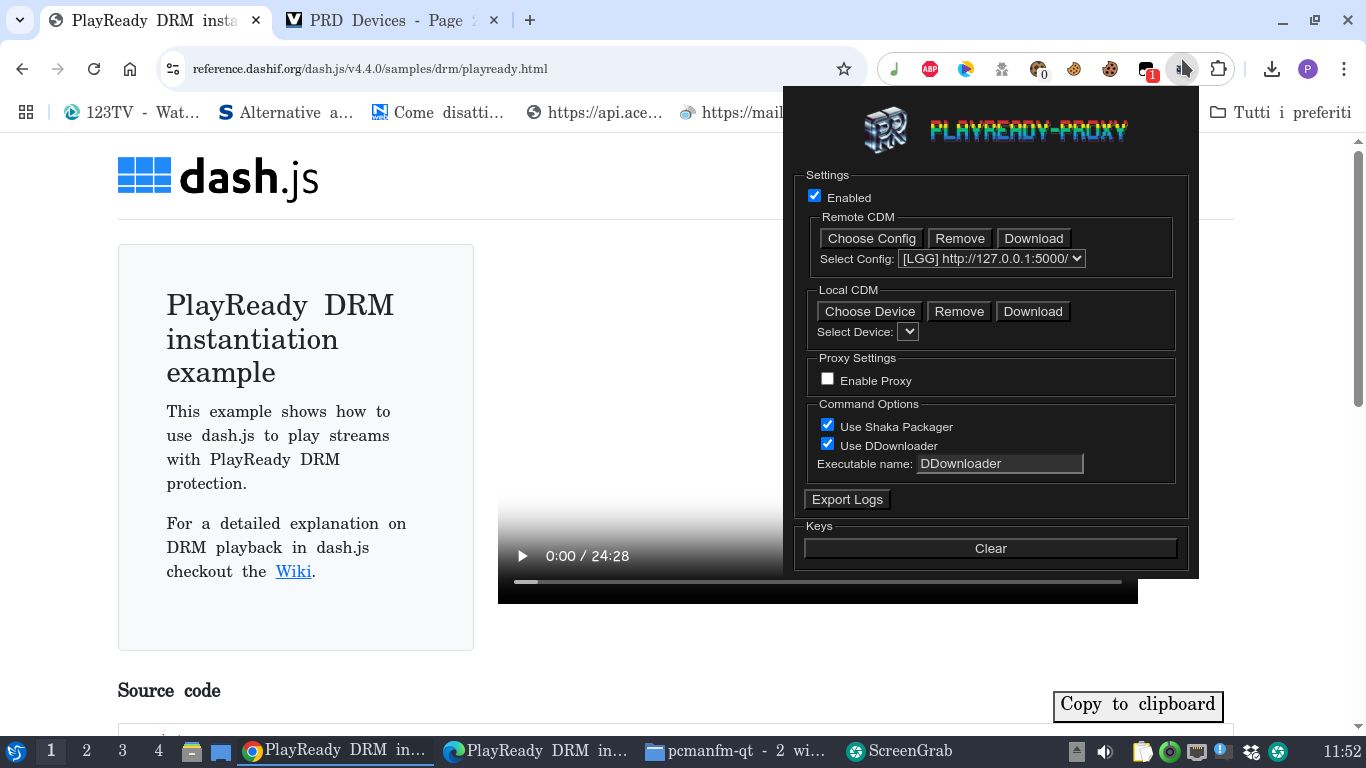
Task: Open the extension showing red 1 badge
Action: click(x=1147, y=69)
